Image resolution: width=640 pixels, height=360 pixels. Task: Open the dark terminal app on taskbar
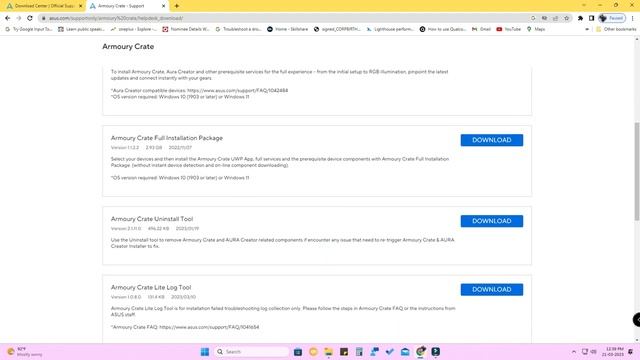point(436,351)
